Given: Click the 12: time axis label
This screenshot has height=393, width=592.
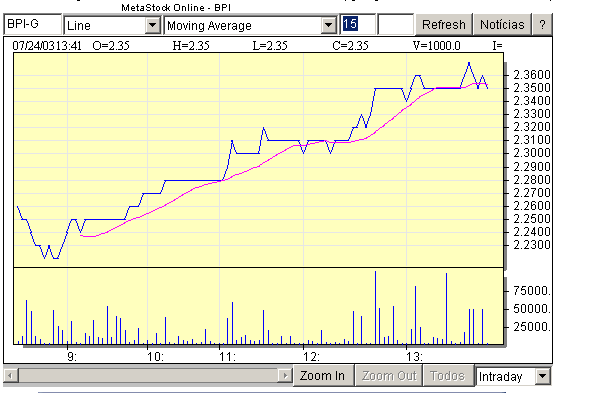Looking at the screenshot, I should [311, 357].
